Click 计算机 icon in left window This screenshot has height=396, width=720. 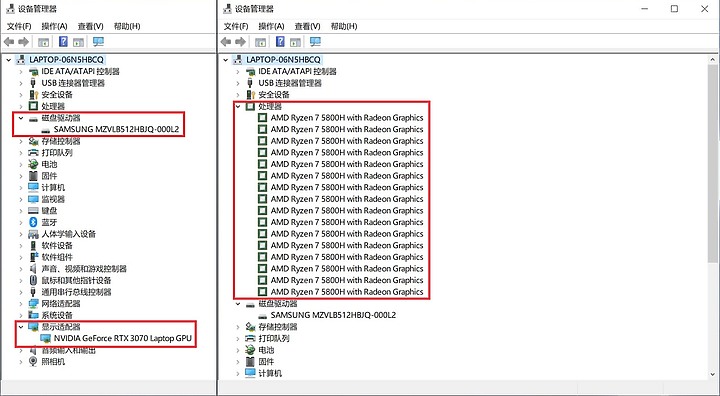pyautogui.click(x=33, y=187)
